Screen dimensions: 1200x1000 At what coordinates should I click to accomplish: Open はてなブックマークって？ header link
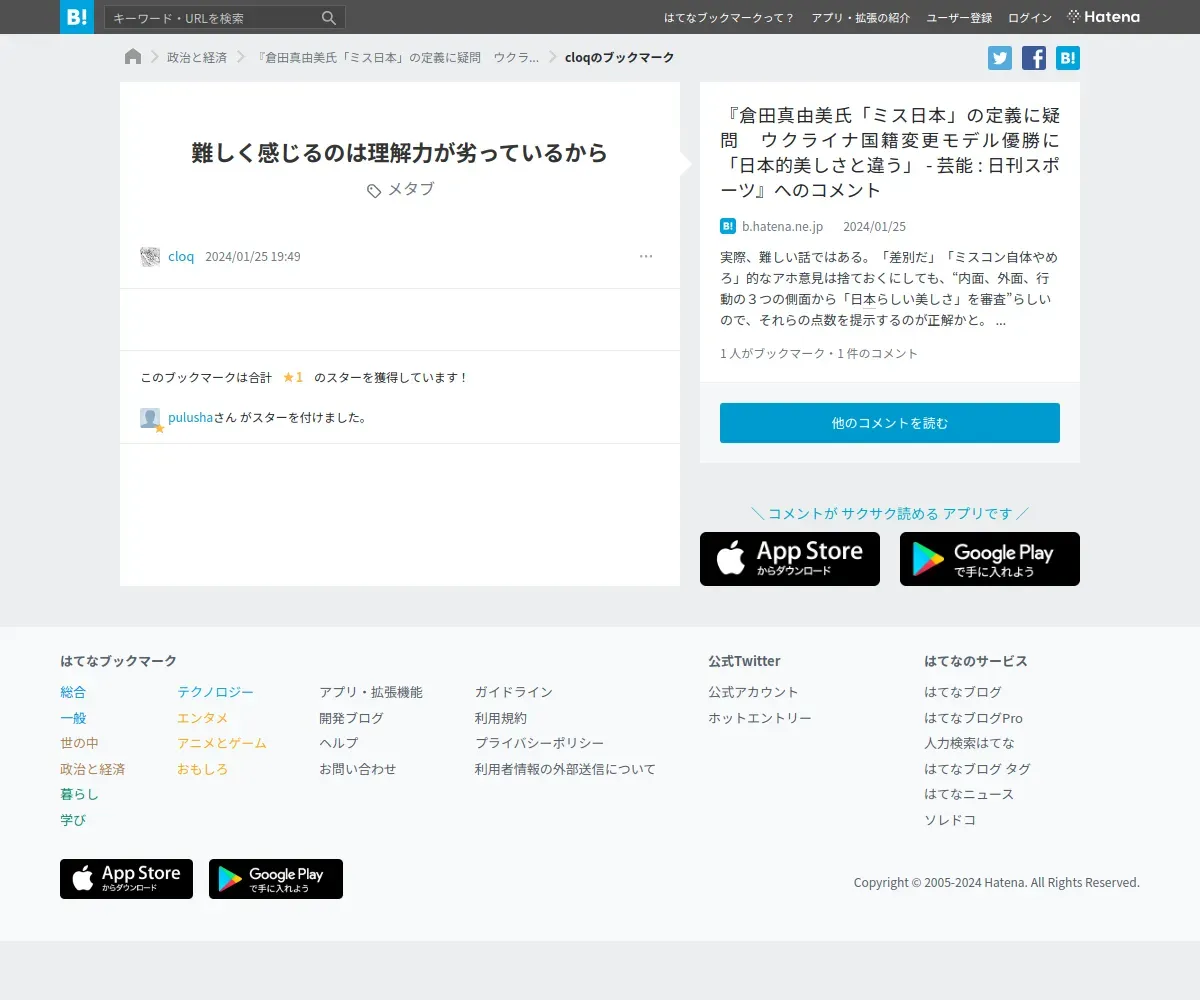(730, 18)
